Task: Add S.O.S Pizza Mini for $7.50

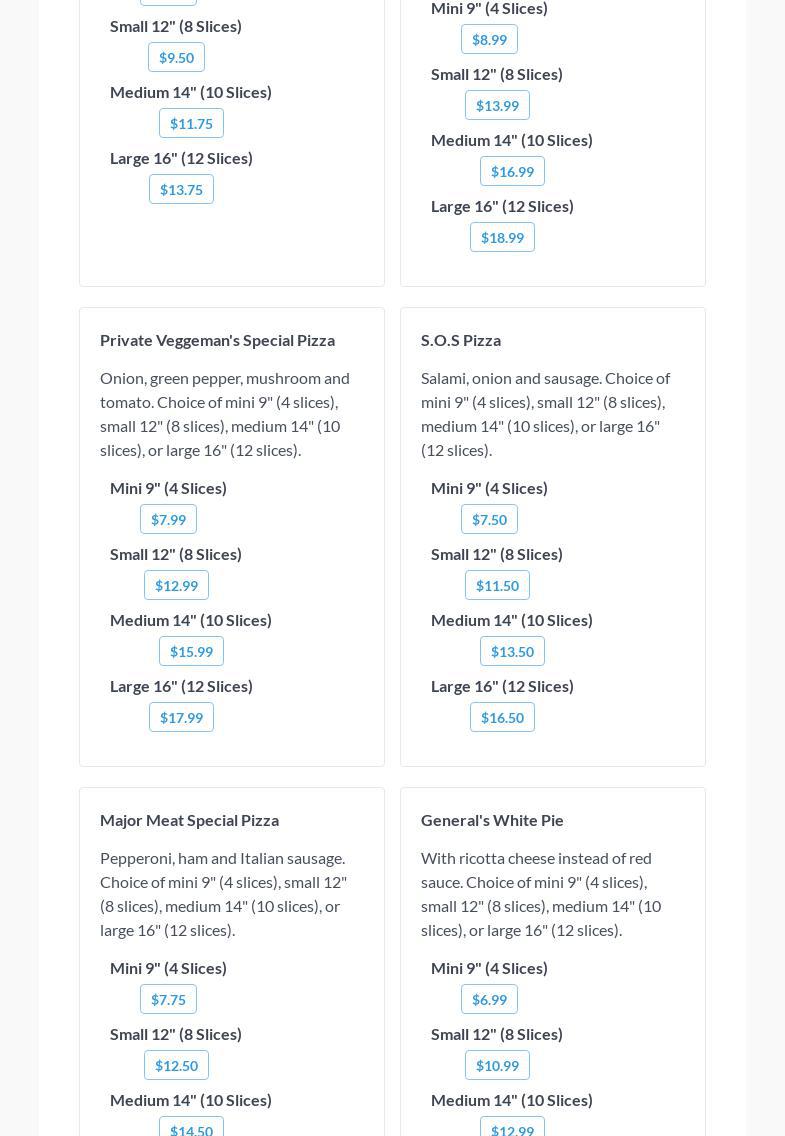Action: click(489, 520)
